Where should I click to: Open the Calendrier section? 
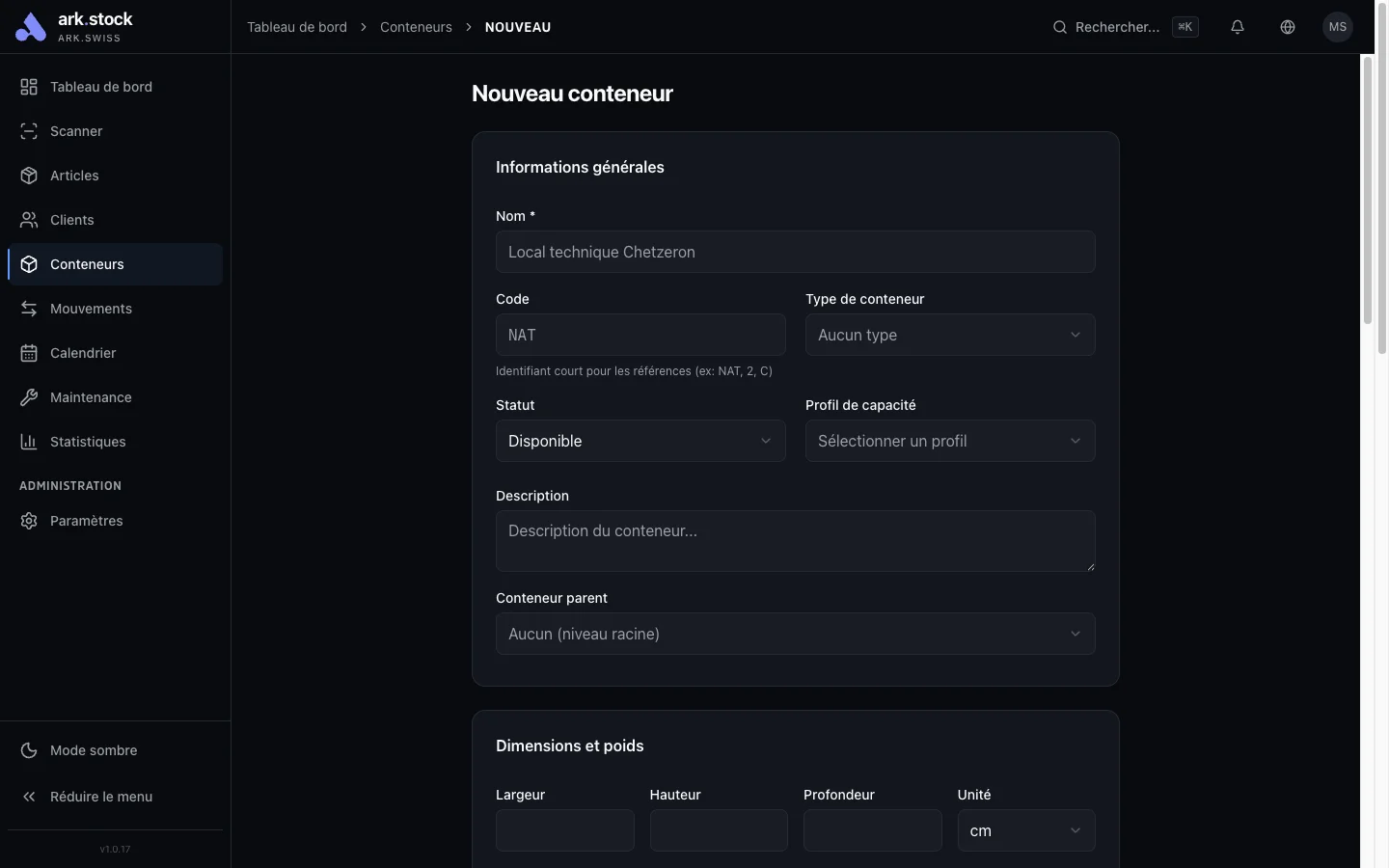pos(83,353)
